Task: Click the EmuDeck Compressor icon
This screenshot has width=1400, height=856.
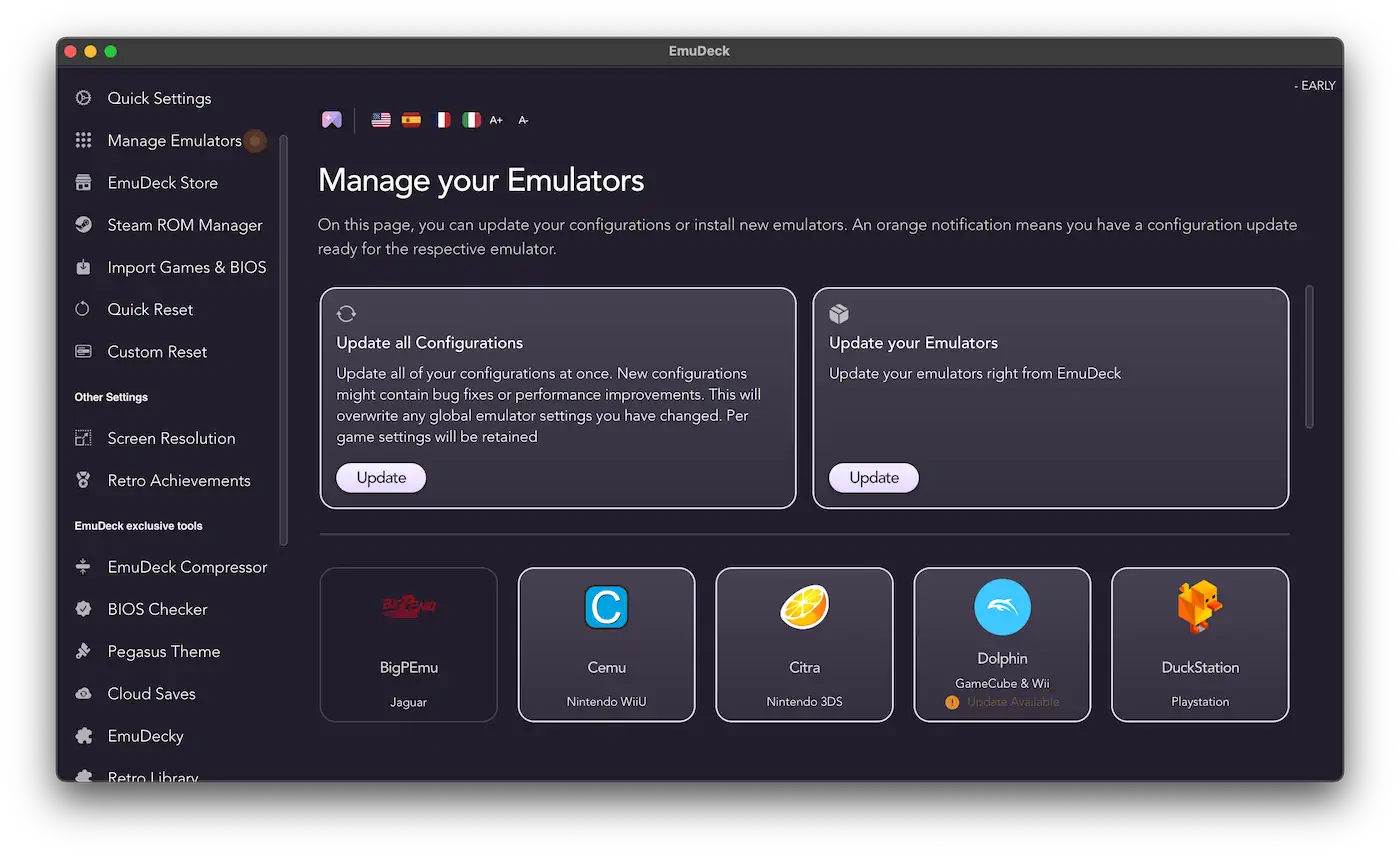Action: [x=84, y=567]
